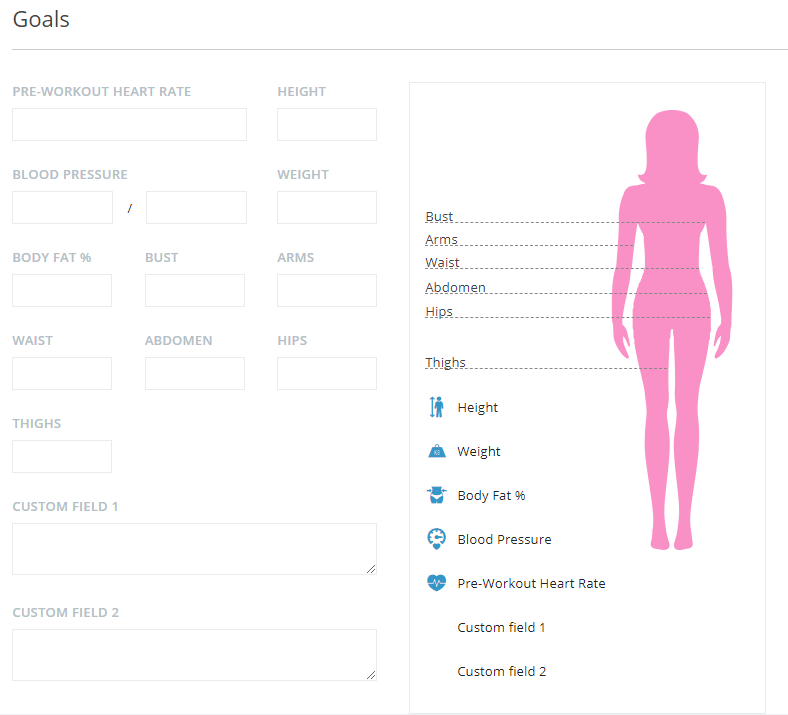Click the 'Custom field 1' legend text
The image size is (788, 715).
[501, 628]
